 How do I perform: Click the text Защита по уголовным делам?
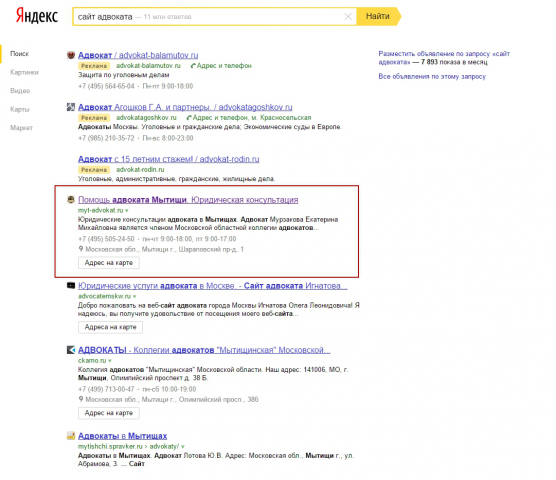point(123,75)
